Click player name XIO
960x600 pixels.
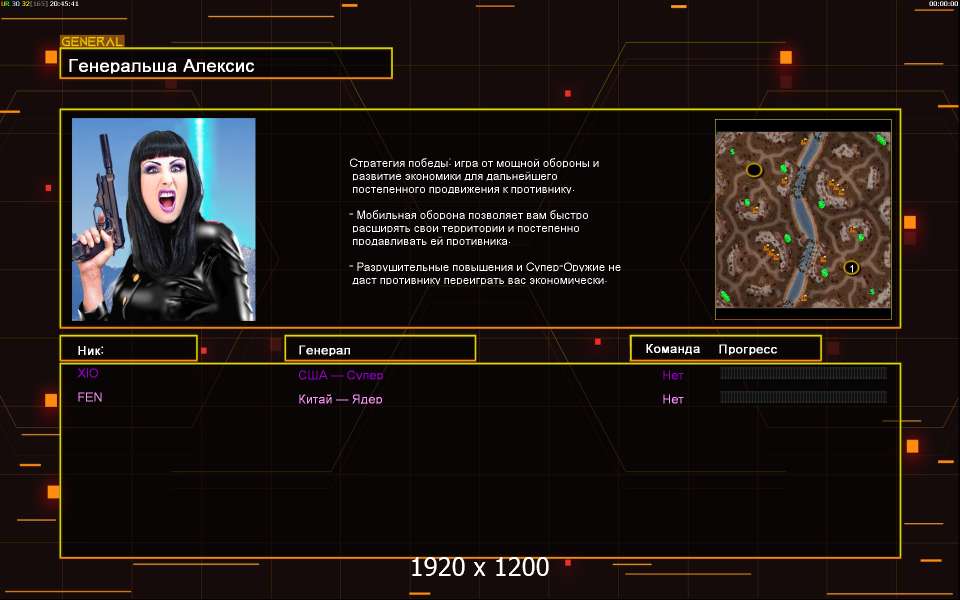point(88,373)
